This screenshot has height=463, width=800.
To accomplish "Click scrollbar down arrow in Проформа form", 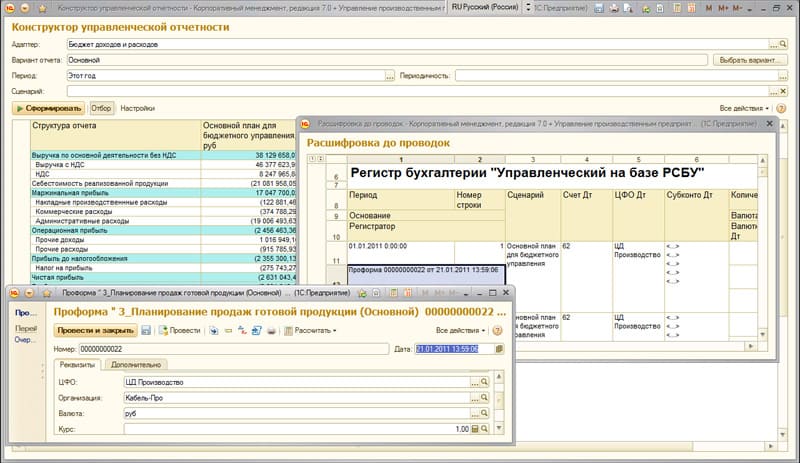I will tap(499, 428).
